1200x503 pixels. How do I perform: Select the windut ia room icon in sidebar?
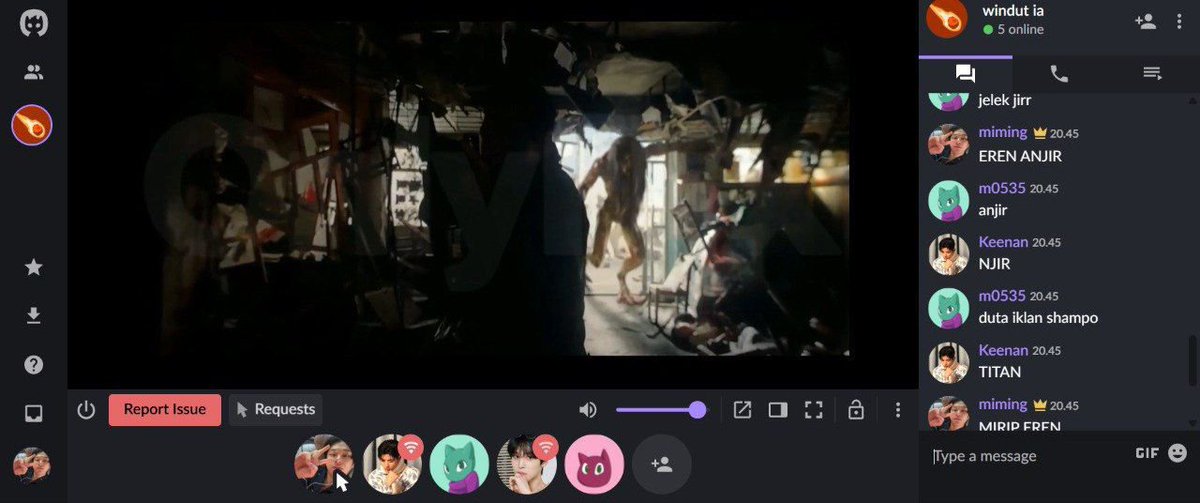[x=32, y=125]
